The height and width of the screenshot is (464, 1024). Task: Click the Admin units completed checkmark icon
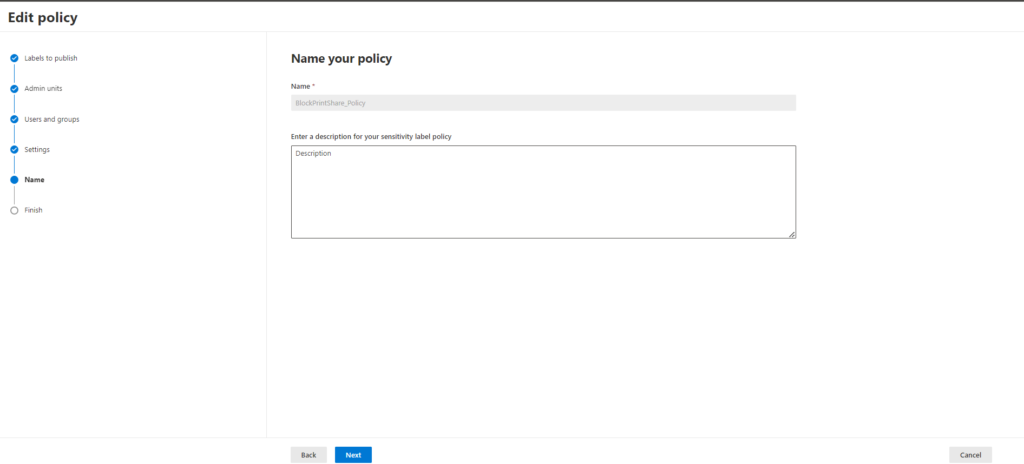click(14, 89)
